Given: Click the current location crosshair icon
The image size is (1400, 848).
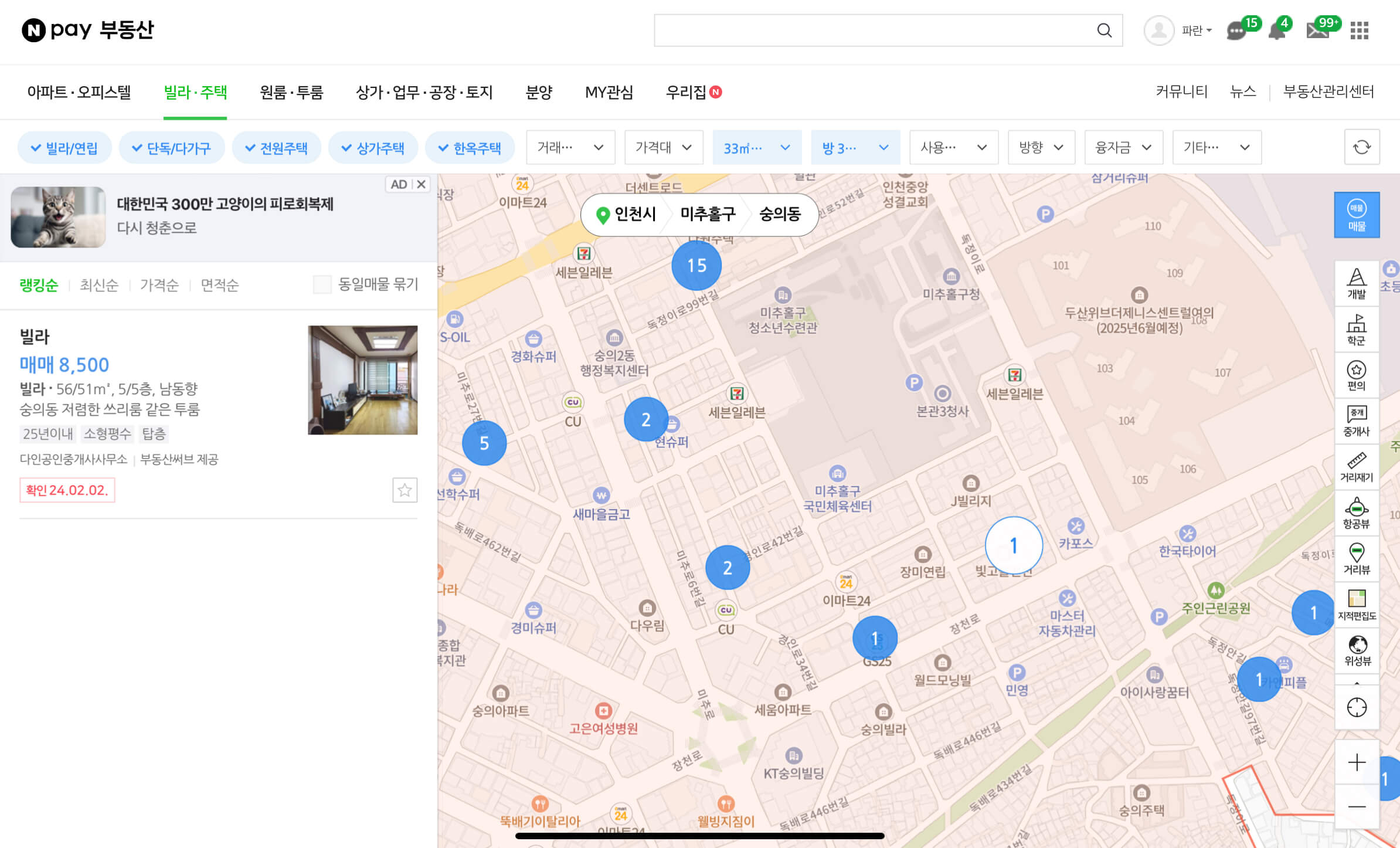Looking at the screenshot, I should (1356, 707).
